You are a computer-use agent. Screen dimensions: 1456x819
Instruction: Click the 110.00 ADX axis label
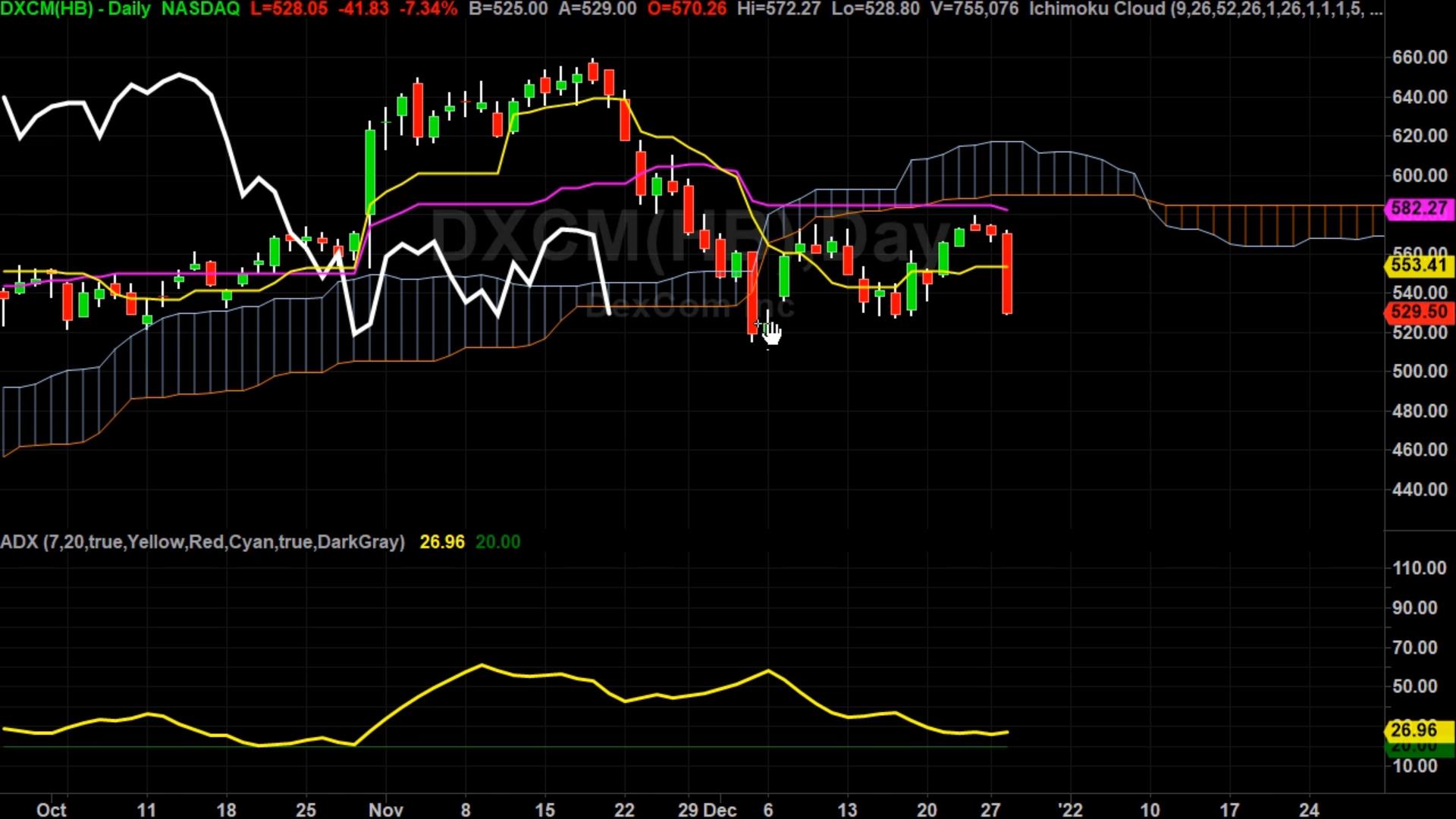coord(1420,568)
